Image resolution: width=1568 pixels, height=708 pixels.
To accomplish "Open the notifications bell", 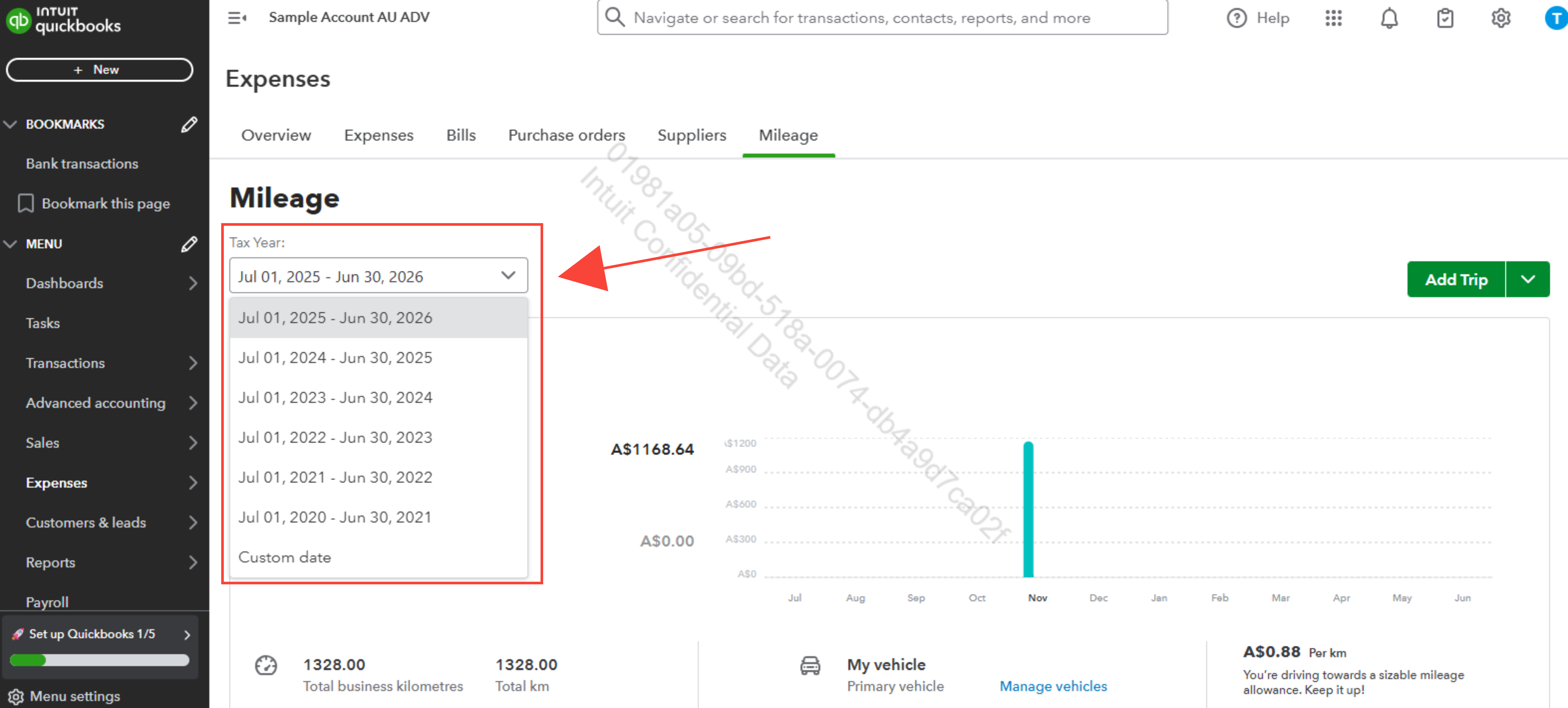I will pos(1389,18).
